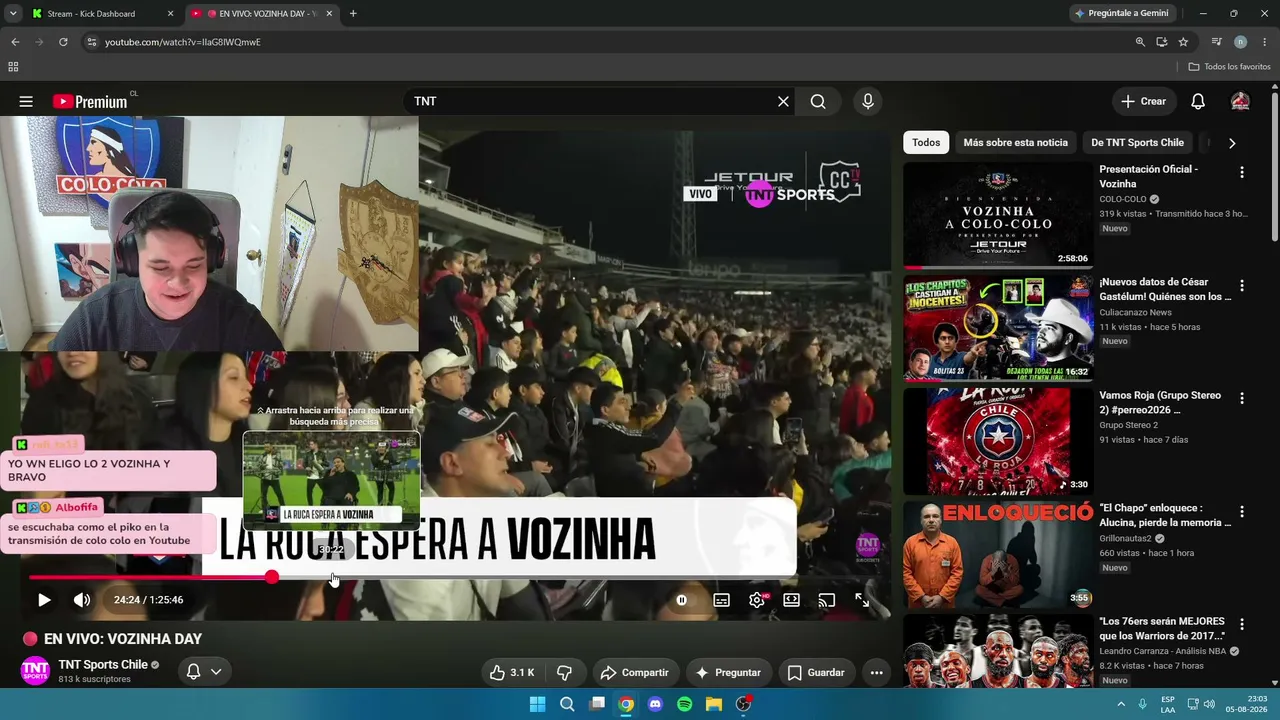Play the video
Image resolution: width=1280 pixels, height=720 pixels.
pos(44,600)
